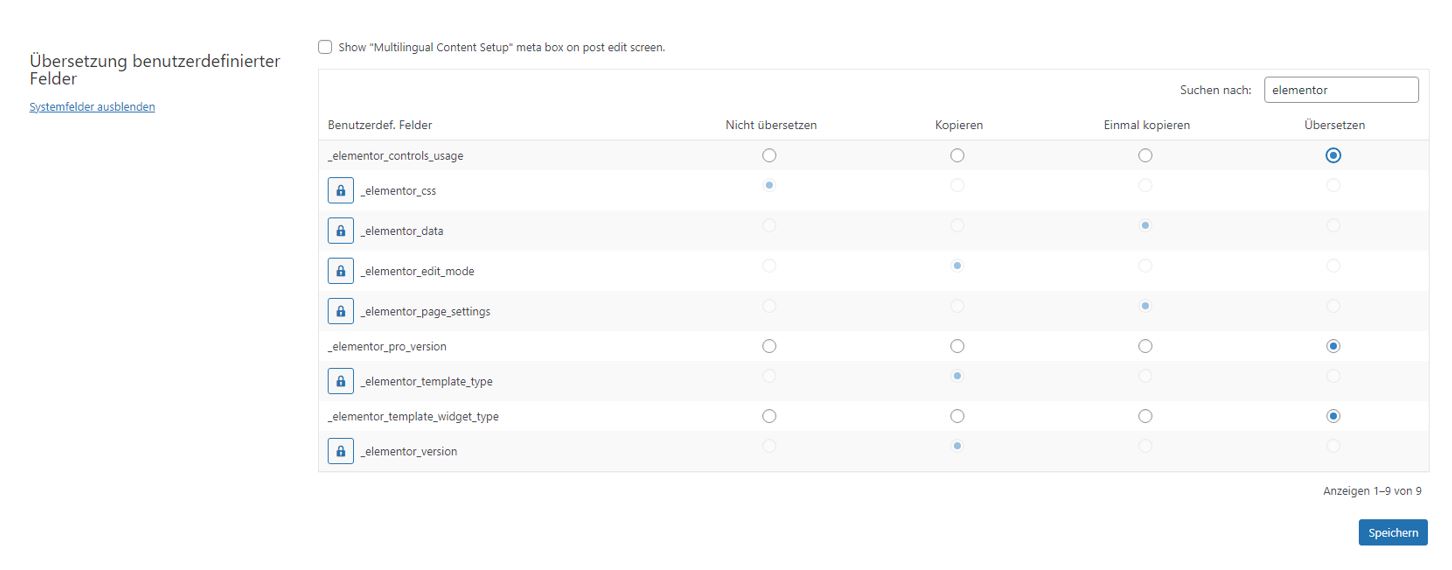
Task: Click the Benutzerdef. Felder column header
Action: click(380, 125)
